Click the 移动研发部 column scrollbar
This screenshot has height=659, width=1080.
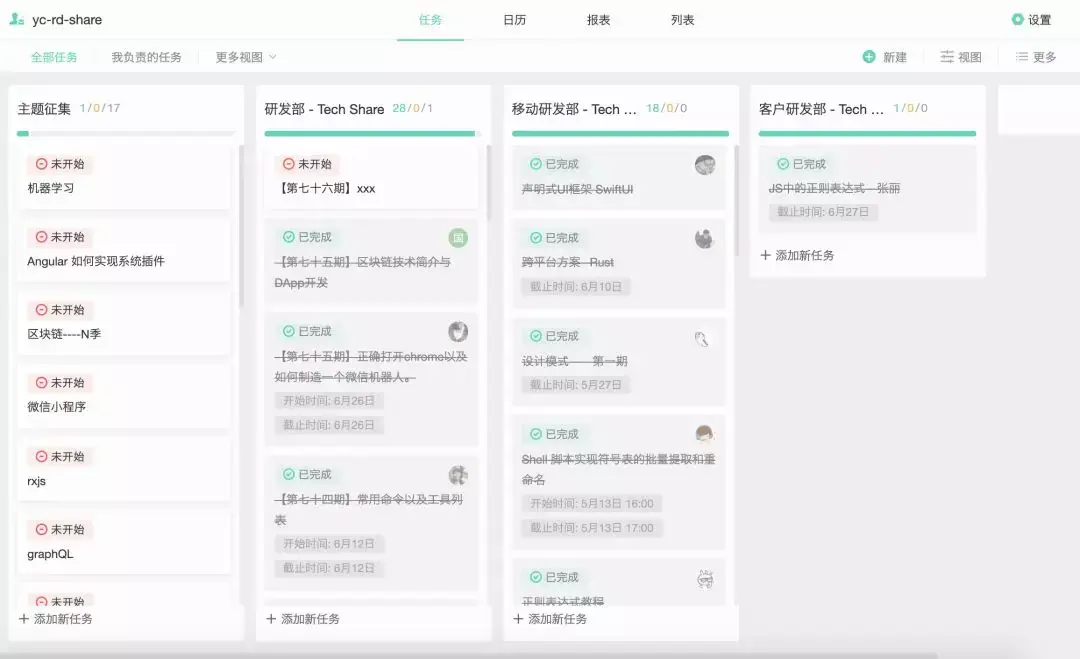pyautogui.click(x=736, y=200)
